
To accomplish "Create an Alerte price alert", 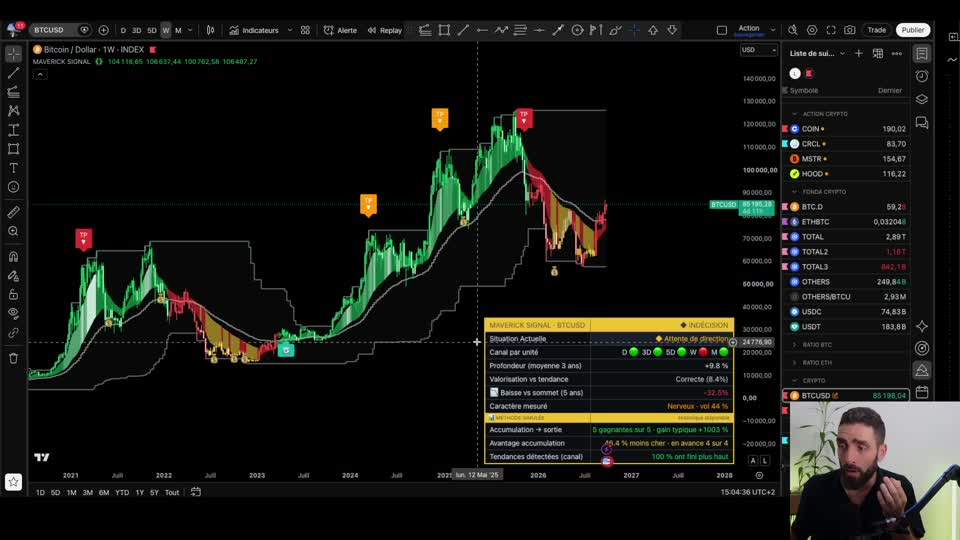I will tap(340, 30).
